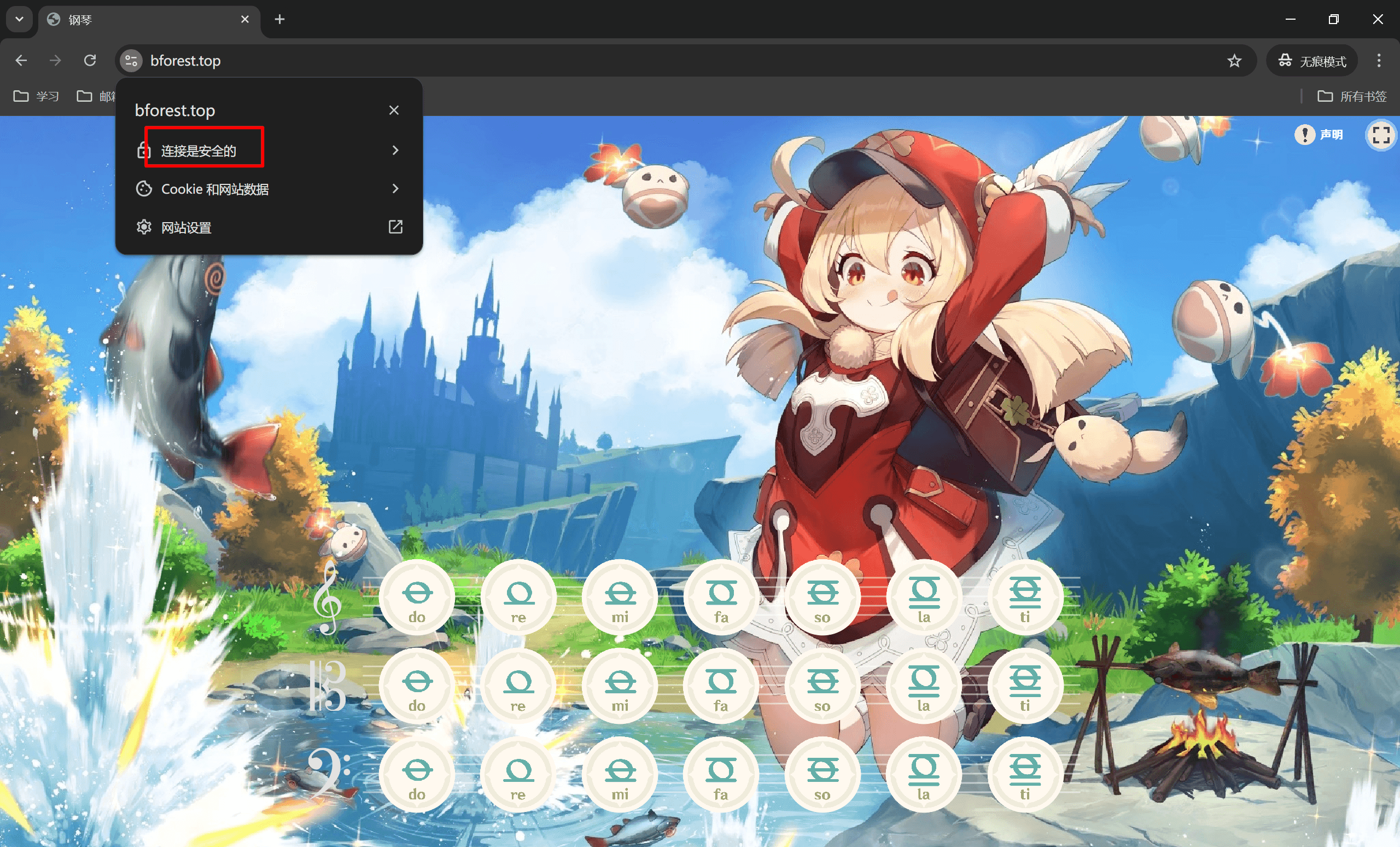Play the bottom row la note
Screen dimensions: 1400x847
pyautogui.click(x=924, y=774)
